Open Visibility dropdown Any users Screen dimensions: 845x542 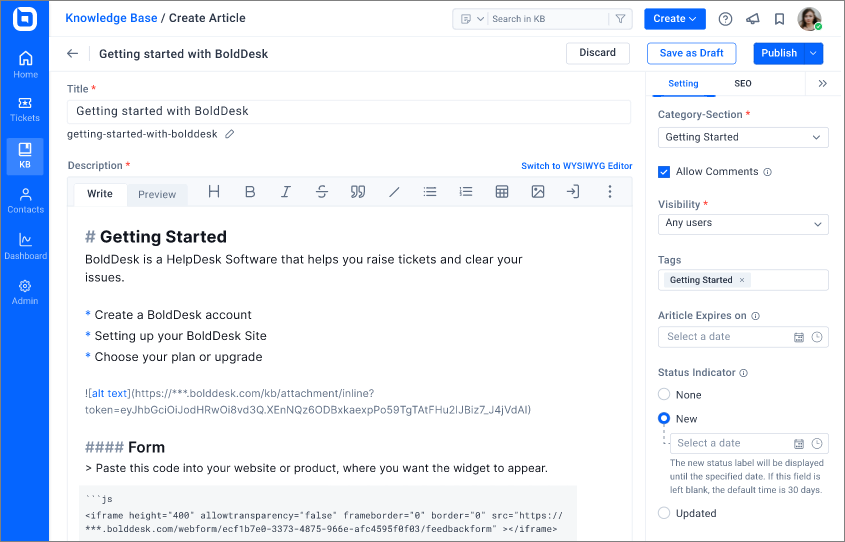(x=743, y=224)
